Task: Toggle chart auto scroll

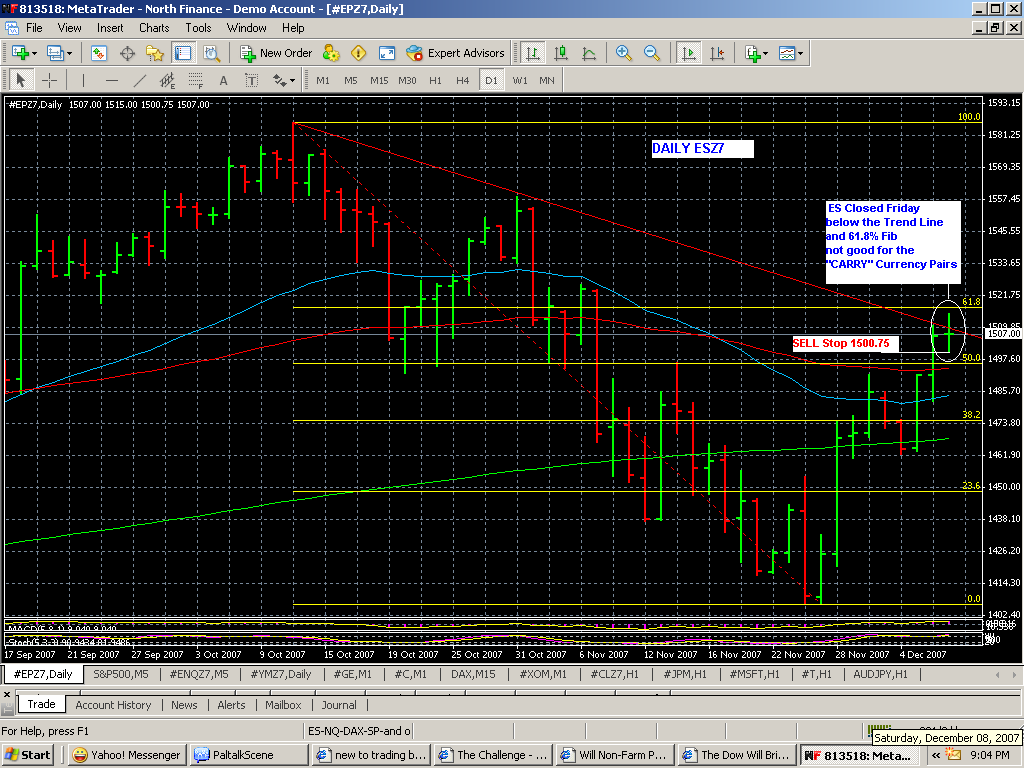Action: (x=688, y=53)
